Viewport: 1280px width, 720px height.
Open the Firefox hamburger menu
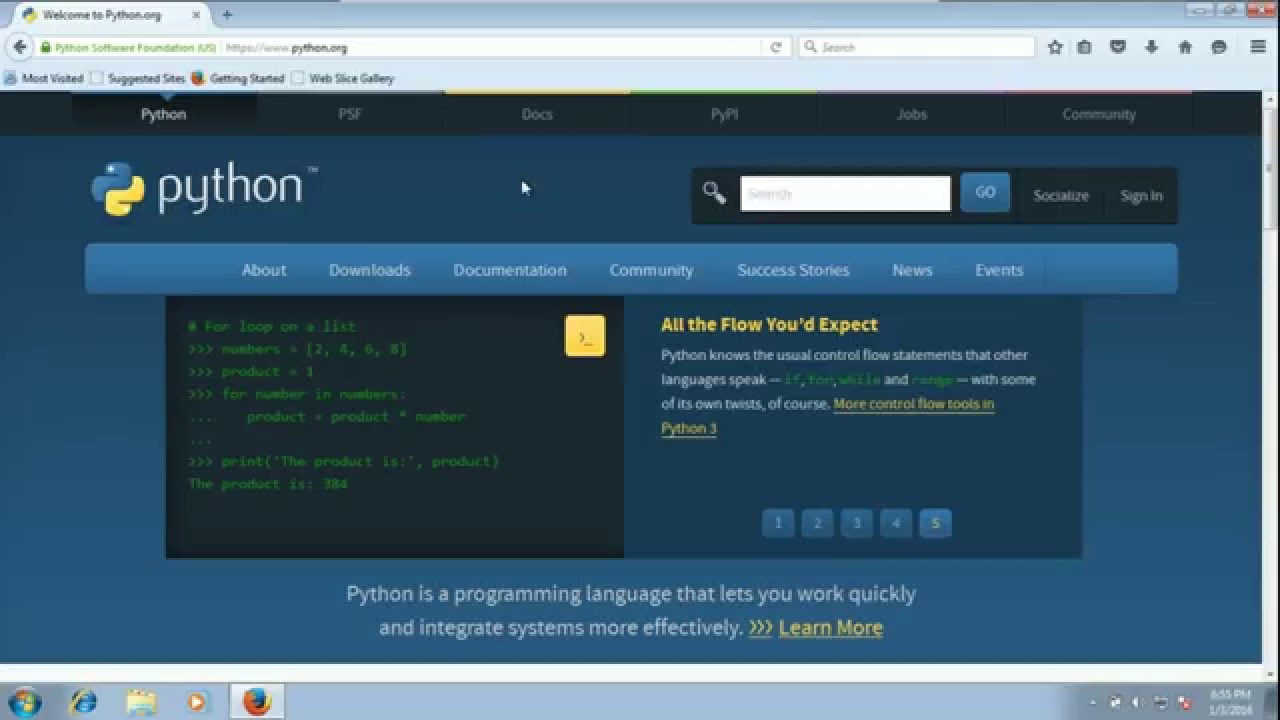(x=1258, y=47)
